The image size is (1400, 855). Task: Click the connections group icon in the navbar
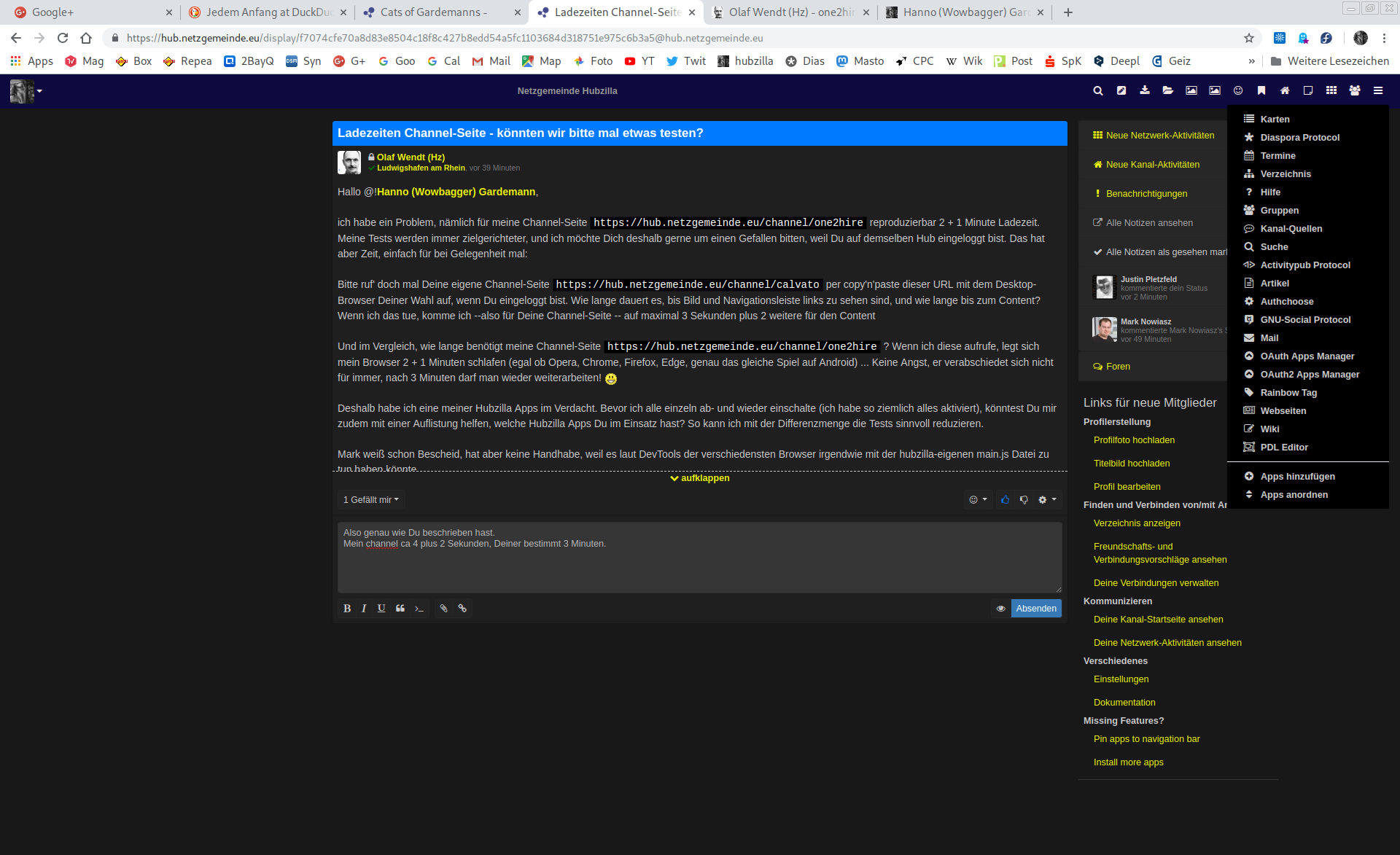click(x=1354, y=91)
